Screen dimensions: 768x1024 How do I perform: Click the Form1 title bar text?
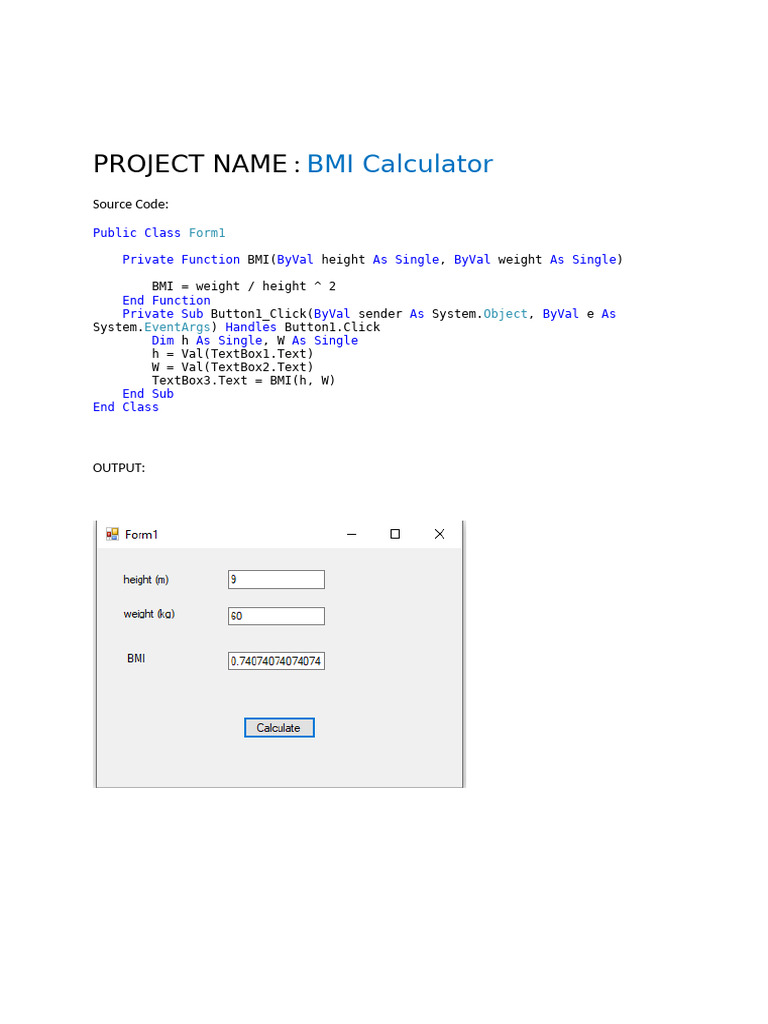click(141, 534)
